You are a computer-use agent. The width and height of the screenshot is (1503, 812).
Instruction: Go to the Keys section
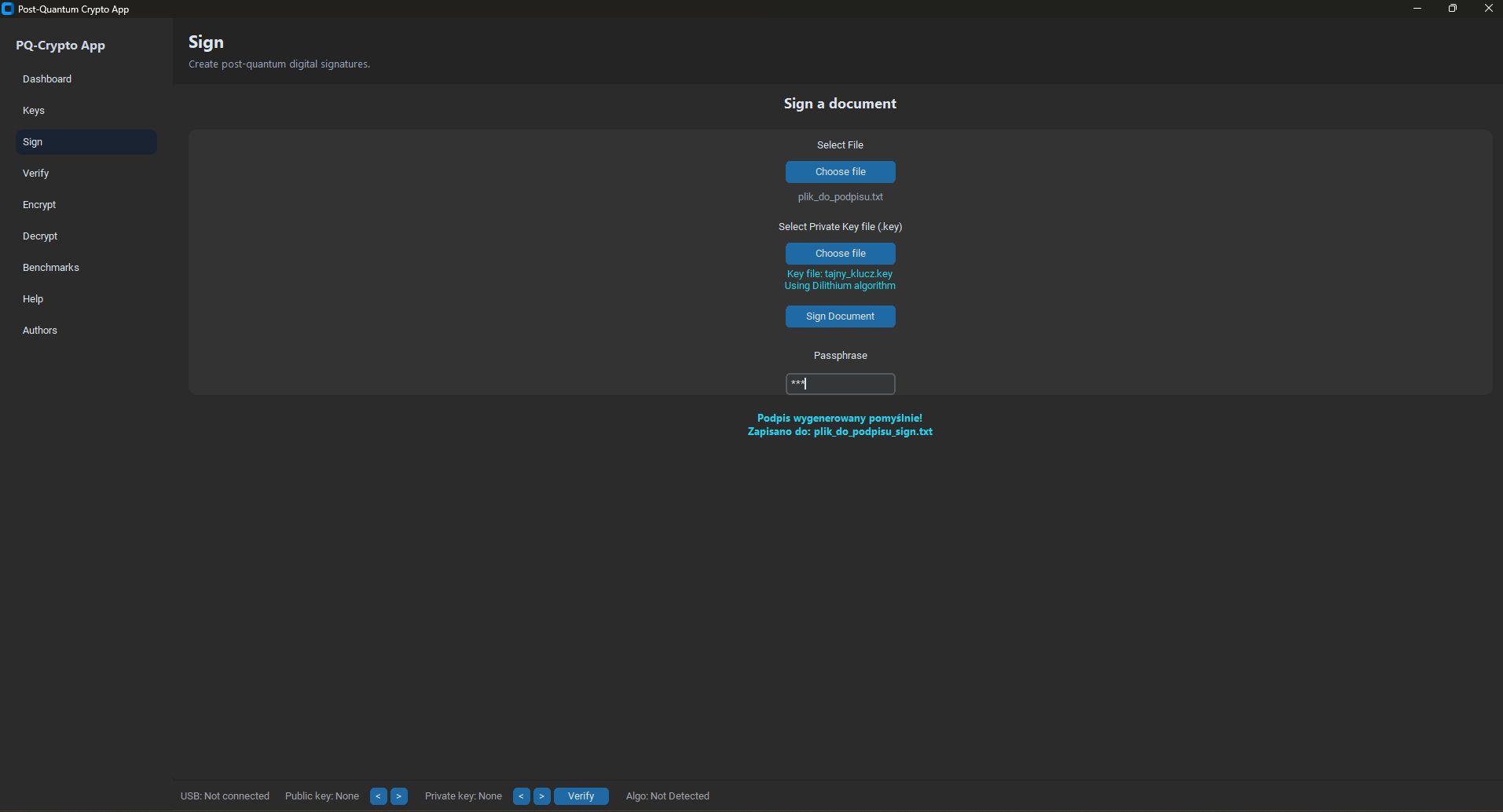coord(34,111)
